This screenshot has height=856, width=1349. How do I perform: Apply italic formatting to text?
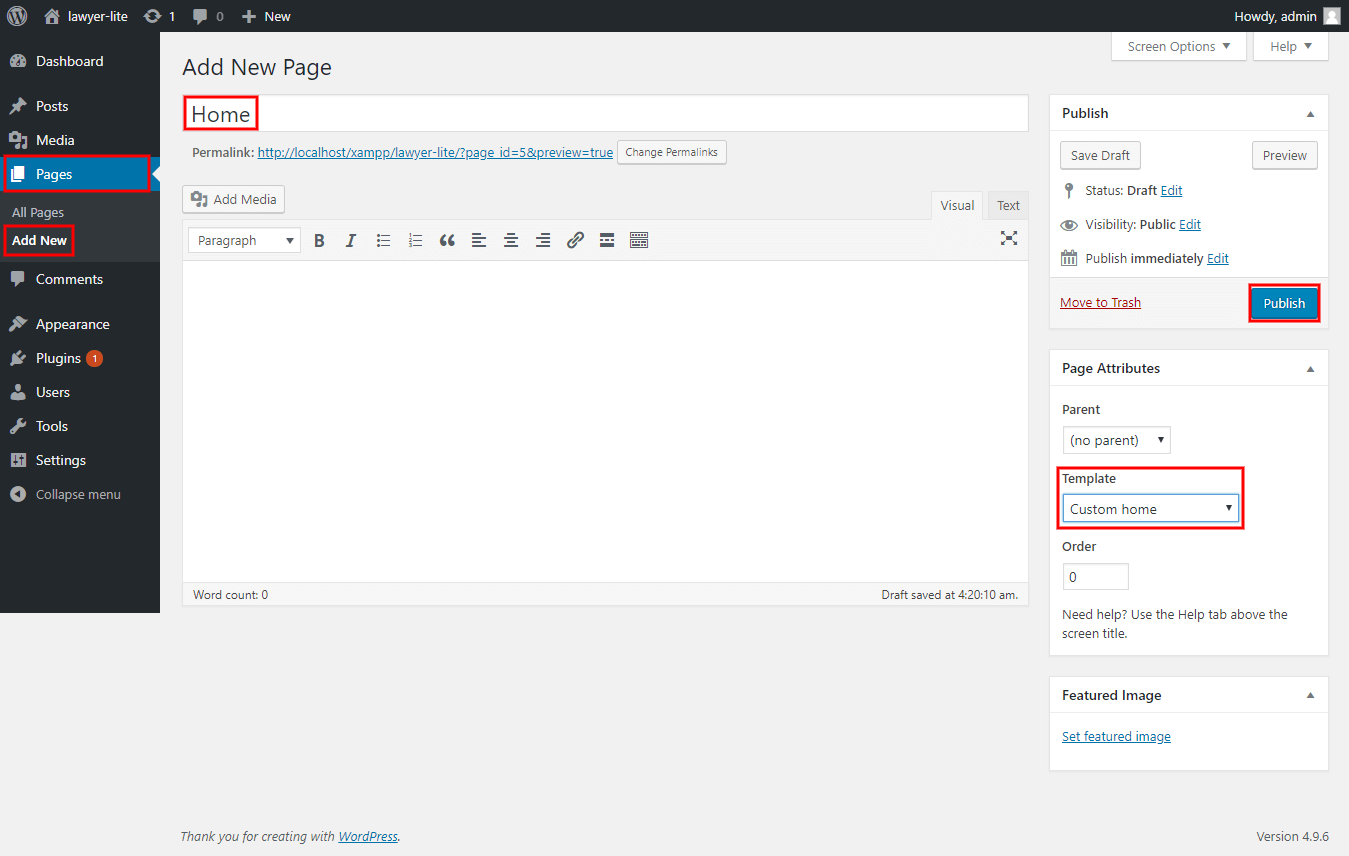[x=351, y=240]
